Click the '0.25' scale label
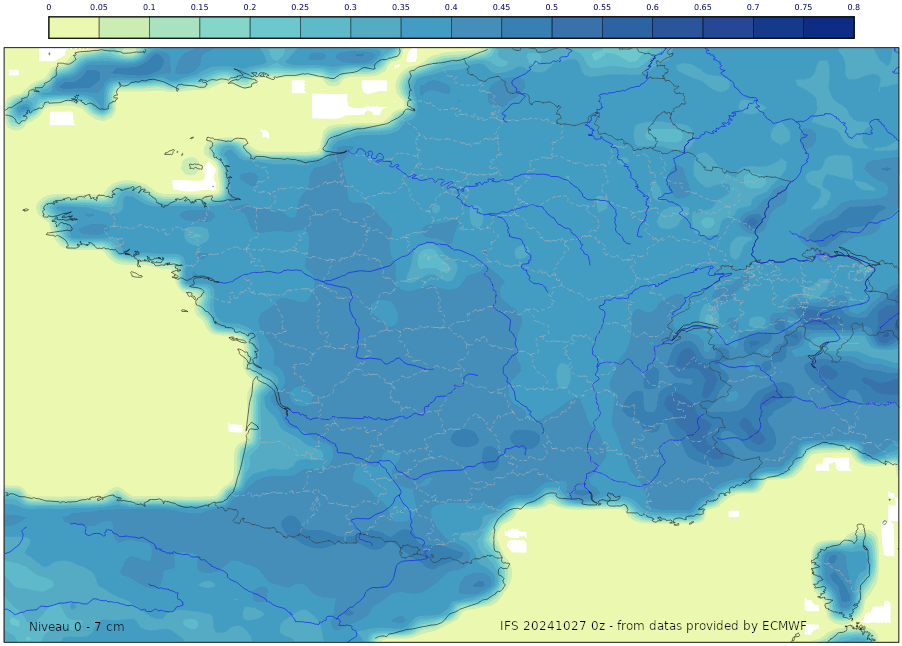This screenshot has width=902, height=646. (x=300, y=7)
